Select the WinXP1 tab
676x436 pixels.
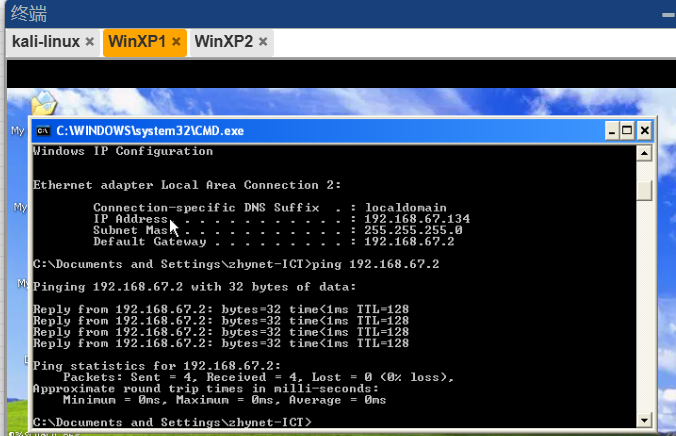click(x=137, y=42)
